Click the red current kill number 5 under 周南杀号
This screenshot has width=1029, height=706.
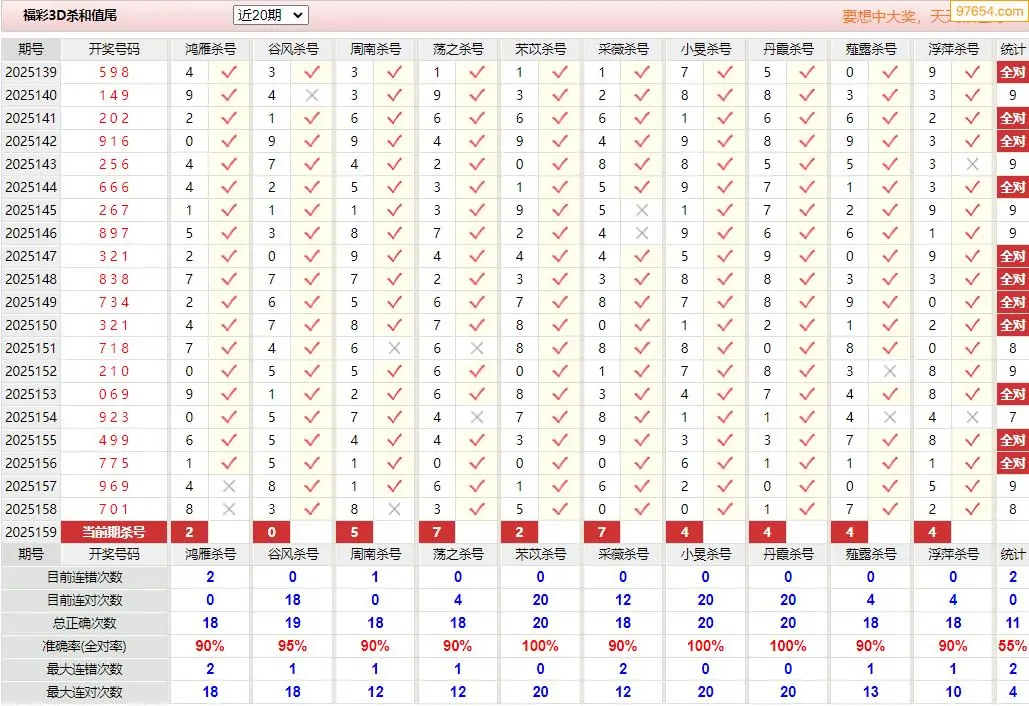click(x=354, y=532)
